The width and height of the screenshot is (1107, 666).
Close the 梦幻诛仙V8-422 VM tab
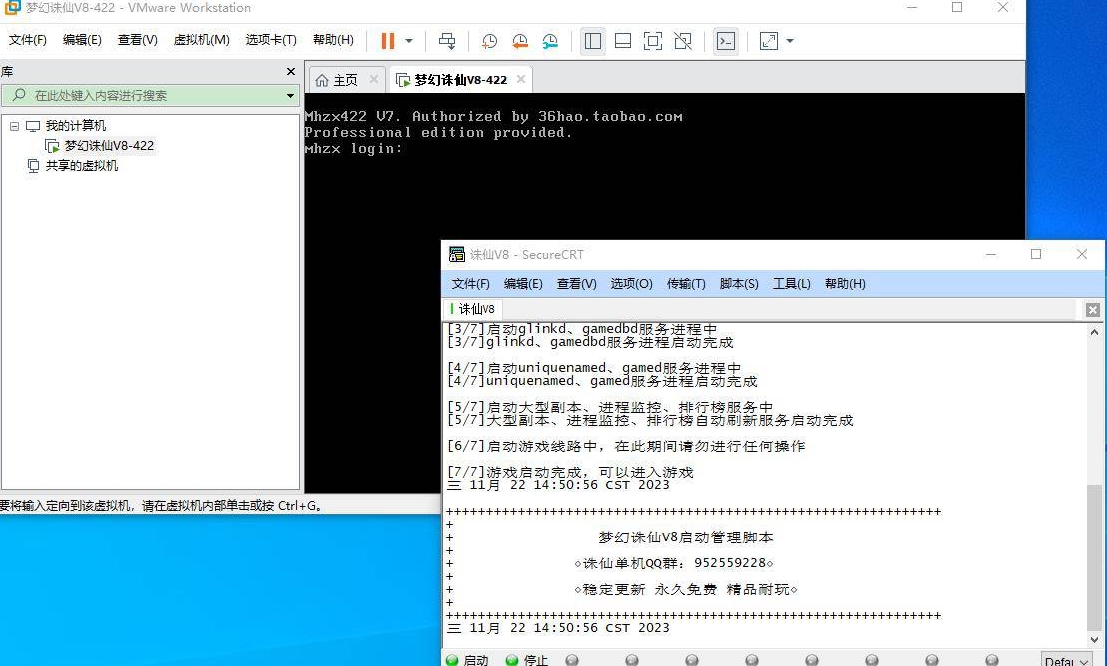tap(521, 79)
